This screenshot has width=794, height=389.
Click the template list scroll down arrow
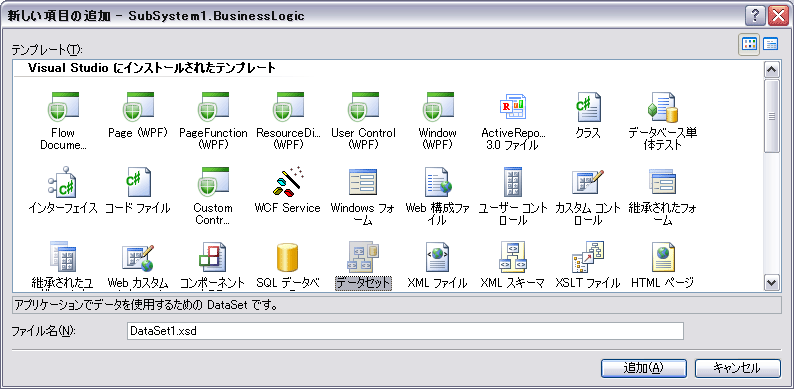click(772, 282)
